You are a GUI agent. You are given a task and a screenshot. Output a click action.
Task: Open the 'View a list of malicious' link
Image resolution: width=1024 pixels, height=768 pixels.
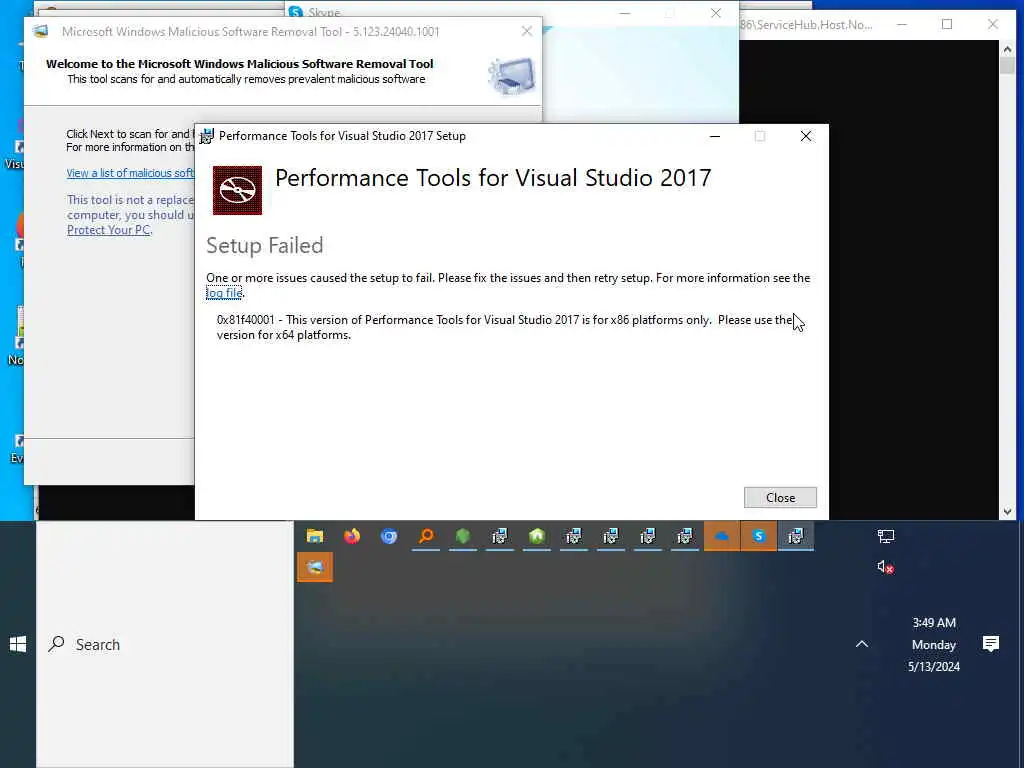[x=130, y=173]
